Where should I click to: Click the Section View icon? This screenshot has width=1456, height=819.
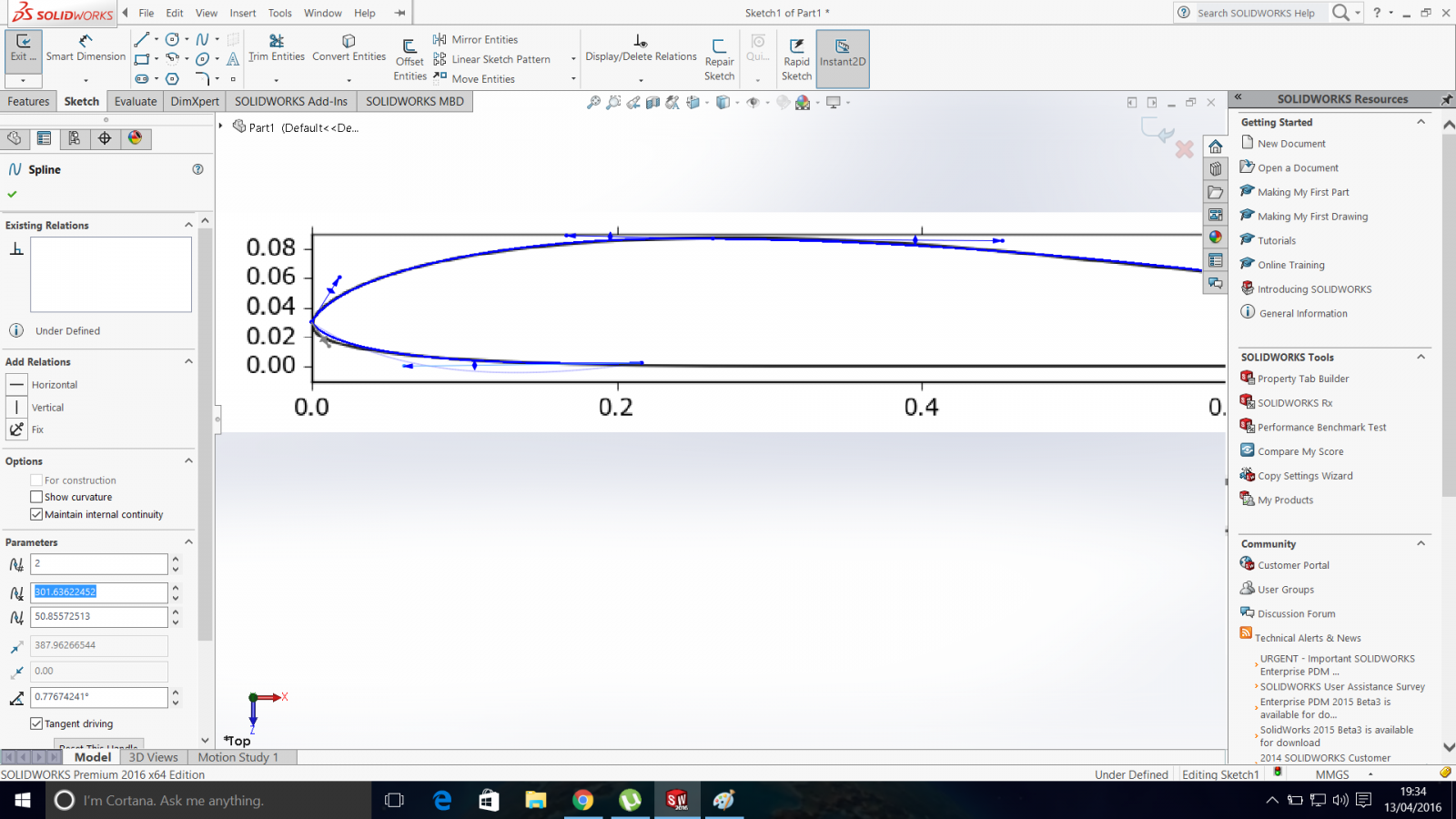pos(652,103)
